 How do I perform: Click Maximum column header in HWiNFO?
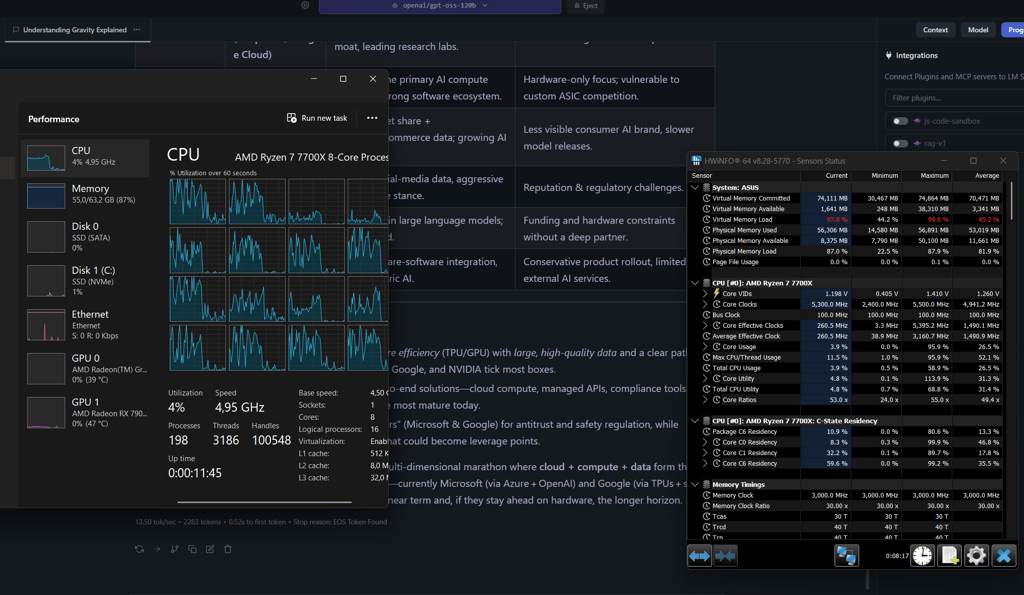click(x=927, y=176)
